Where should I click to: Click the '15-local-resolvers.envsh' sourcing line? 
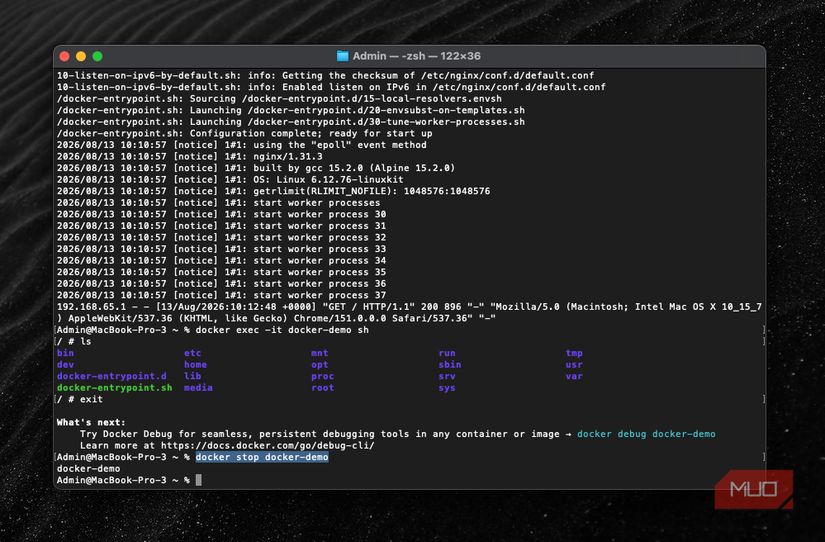279,98
